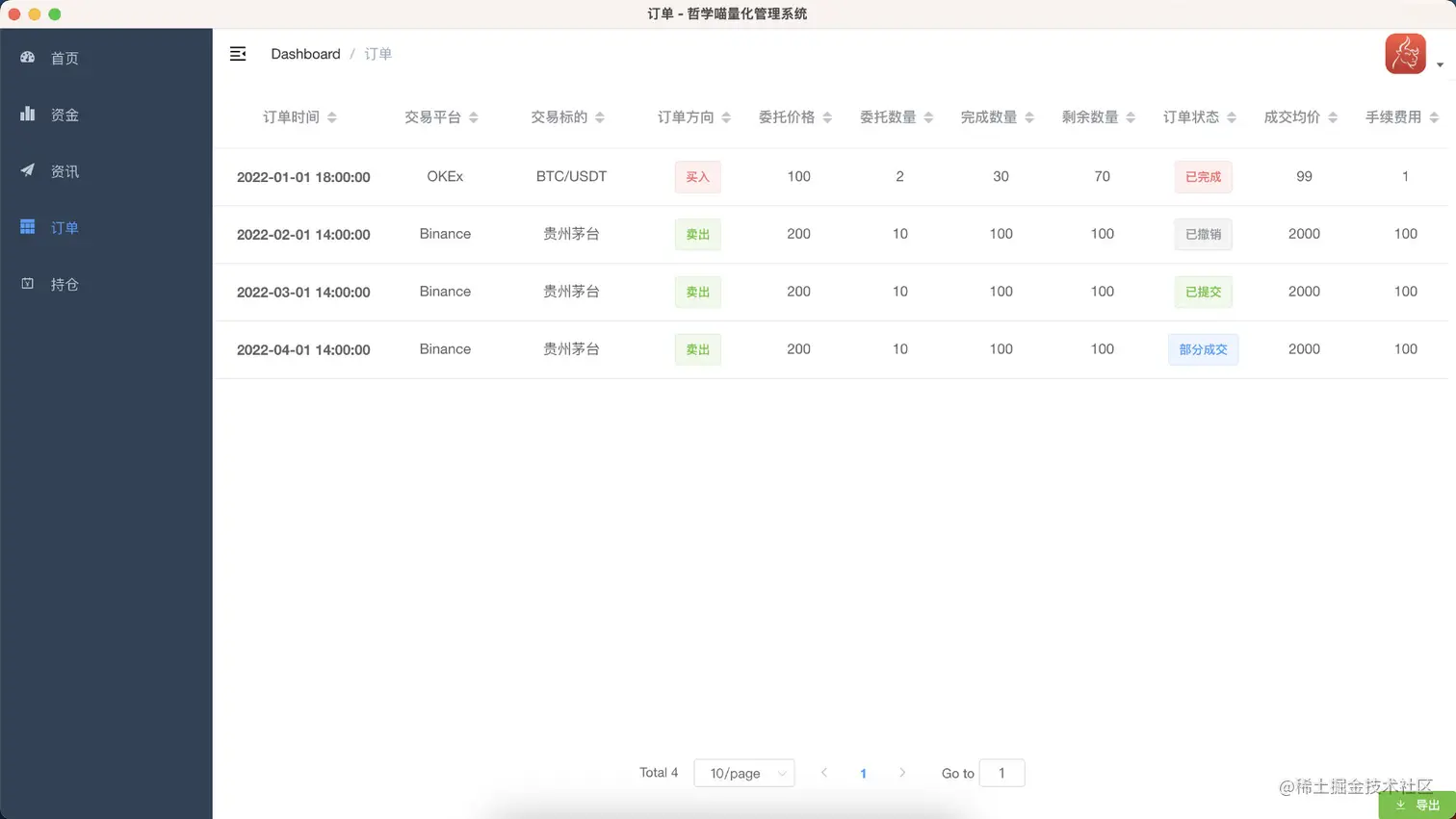1456x819 pixels.
Task: Click 卖出 tag in the 2022-02-01 row
Action: 697,234
